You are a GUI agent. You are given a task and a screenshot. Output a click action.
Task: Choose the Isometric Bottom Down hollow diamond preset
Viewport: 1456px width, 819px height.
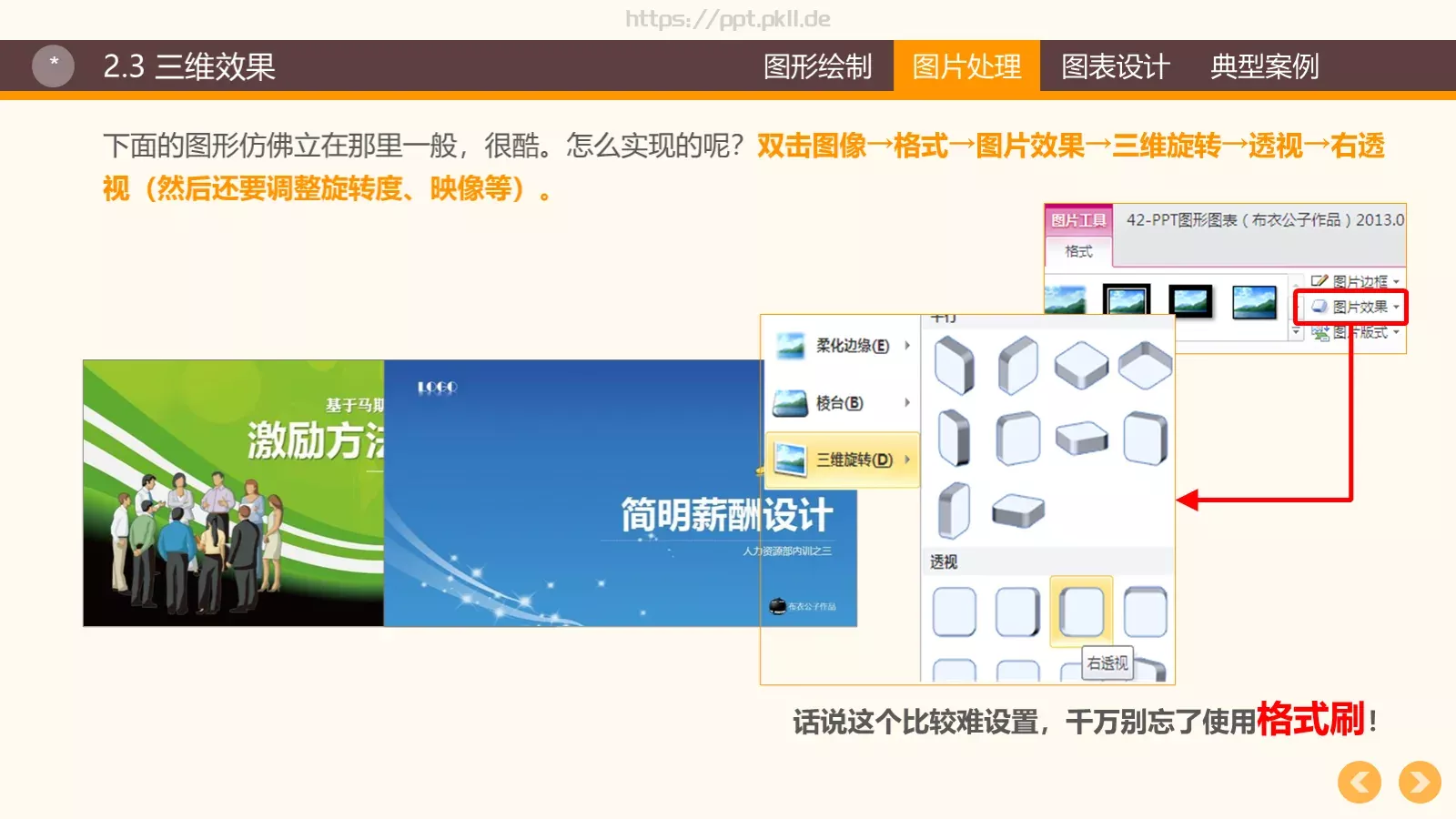coord(1145,365)
